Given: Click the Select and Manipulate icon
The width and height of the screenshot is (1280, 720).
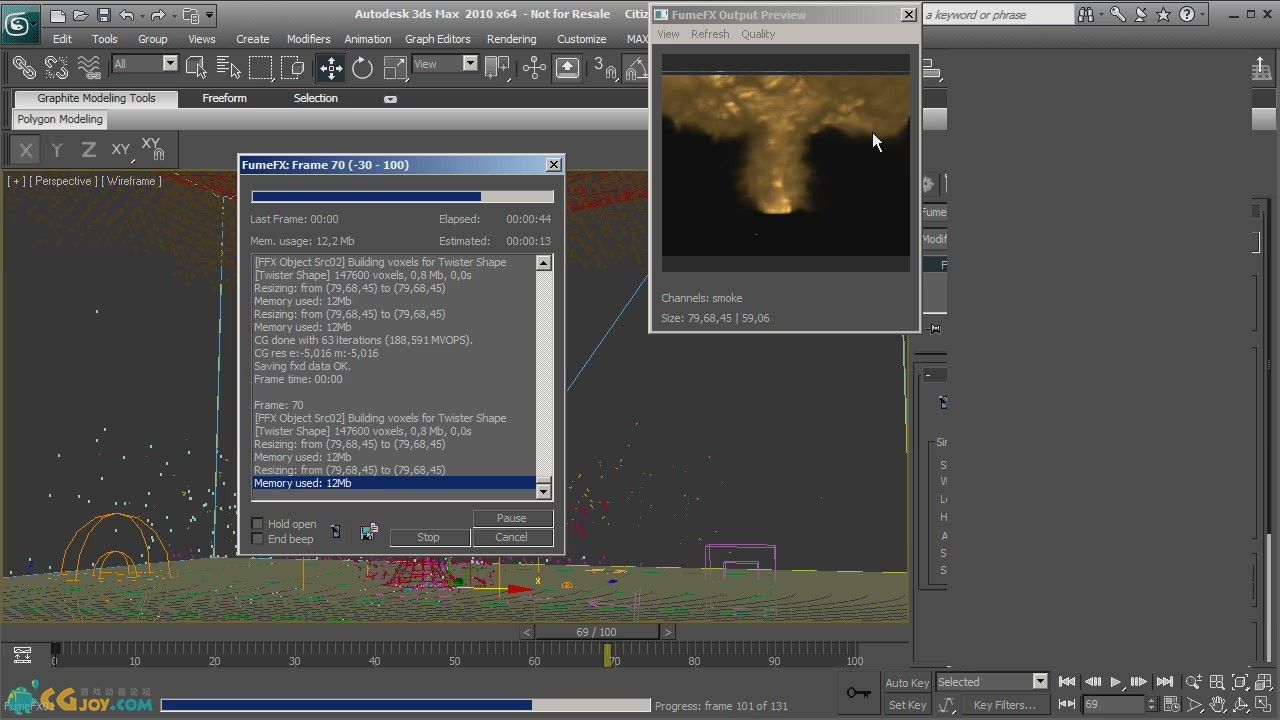Looking at the screenshot, I should [534, 67].
